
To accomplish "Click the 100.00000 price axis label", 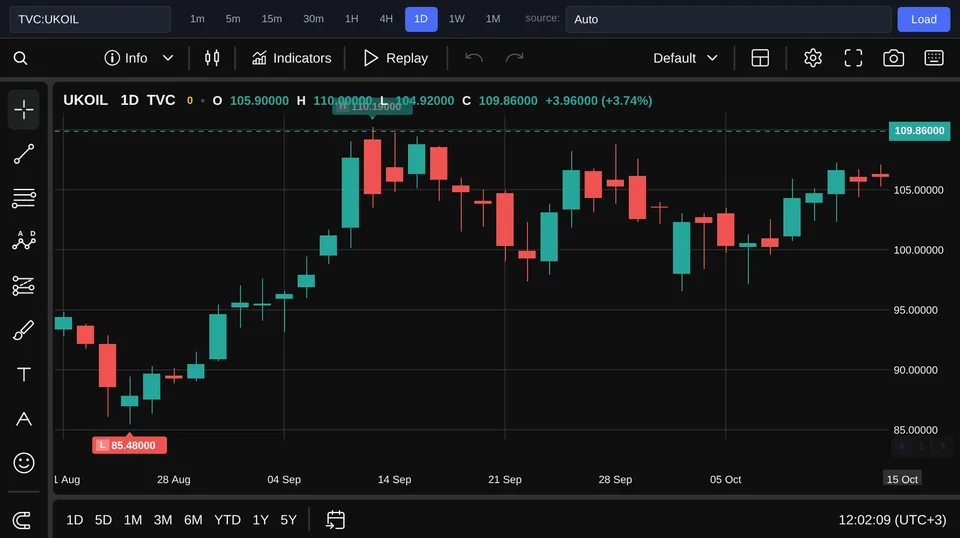I will (918, 250).
